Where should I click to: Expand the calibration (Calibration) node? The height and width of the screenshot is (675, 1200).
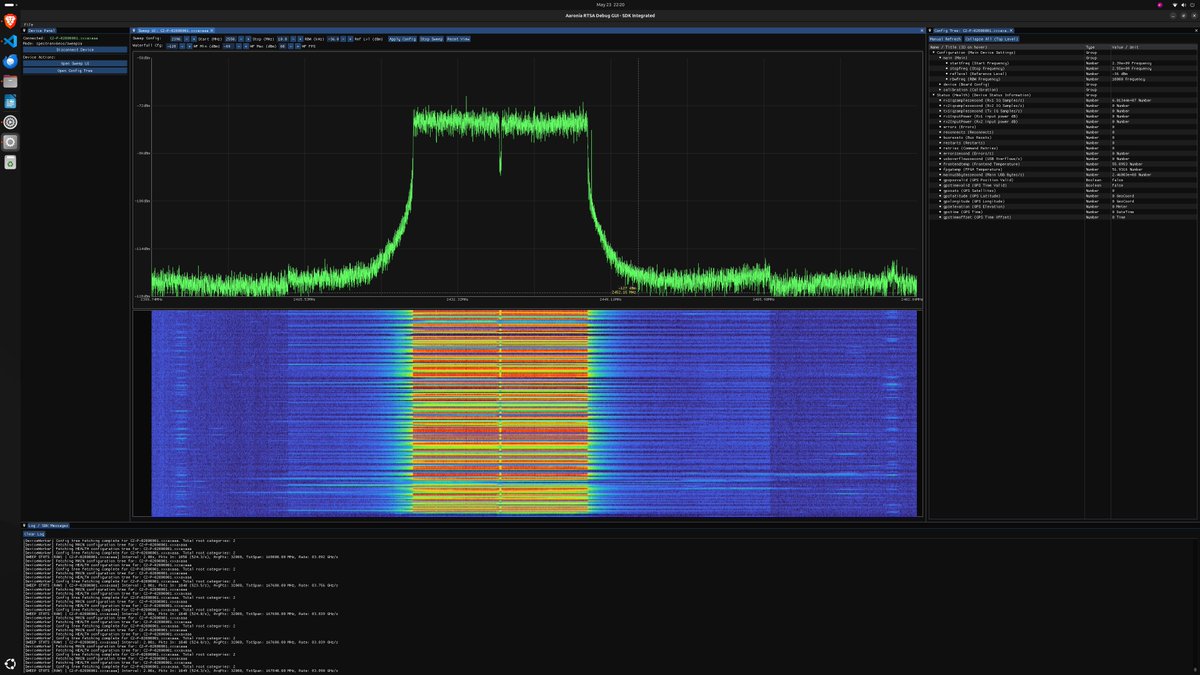[940, 90]
